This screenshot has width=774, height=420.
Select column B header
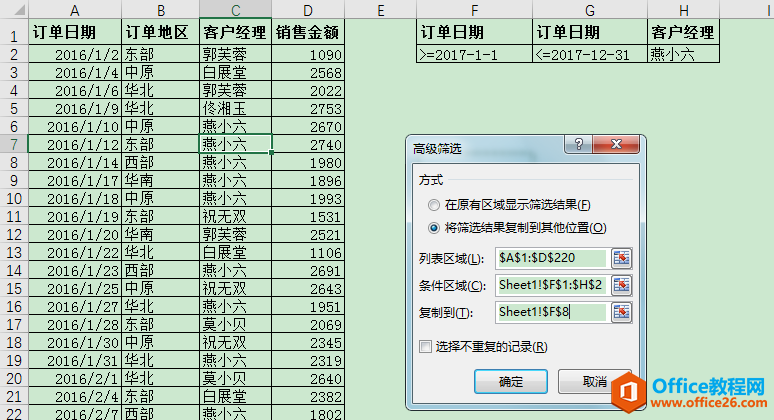160,9
